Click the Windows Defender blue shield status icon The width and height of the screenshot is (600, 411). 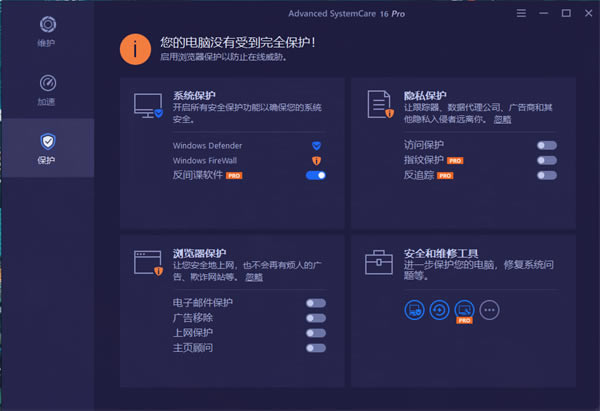[316, 145]
